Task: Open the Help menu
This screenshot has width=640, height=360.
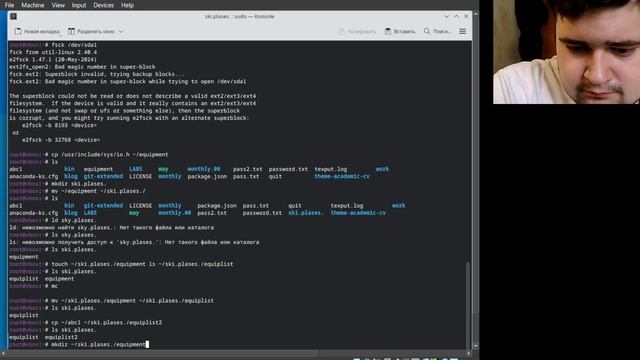Action: [127, 5]
